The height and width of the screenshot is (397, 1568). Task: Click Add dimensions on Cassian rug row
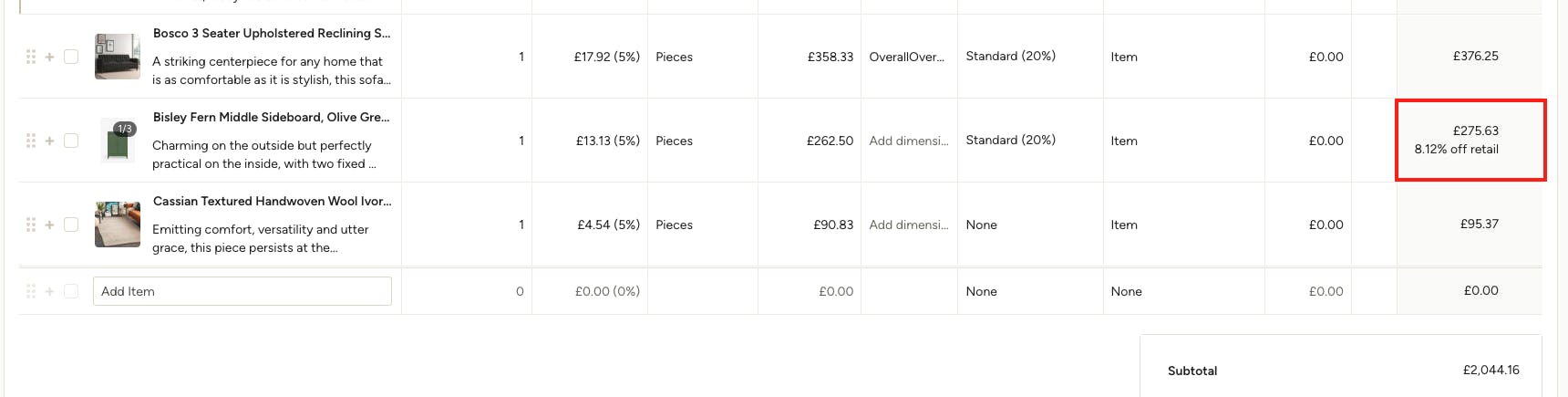[908, 225]
